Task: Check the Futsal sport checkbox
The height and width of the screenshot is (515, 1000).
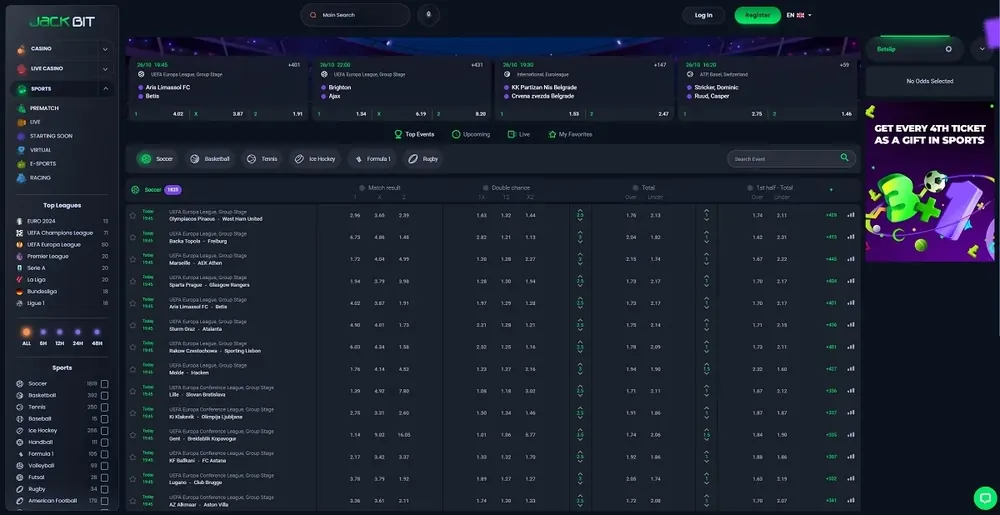Action: tap(105, 477)
